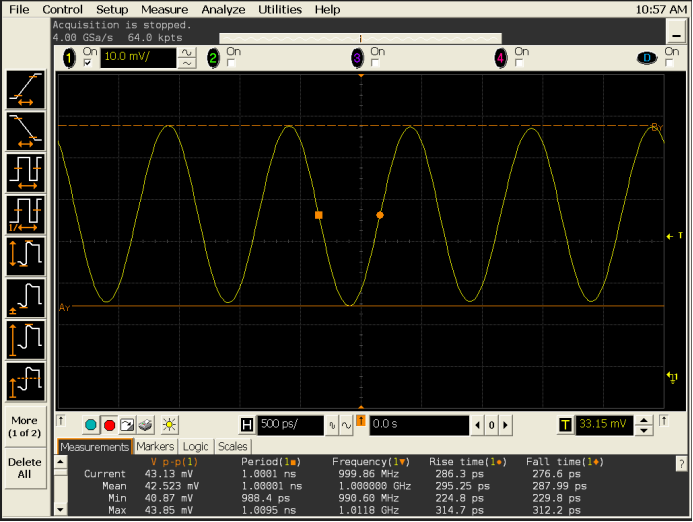The image size is (693, 522).
Task: Open the Analyze menu
Action: pyautogui.click(x=223, y=9)
